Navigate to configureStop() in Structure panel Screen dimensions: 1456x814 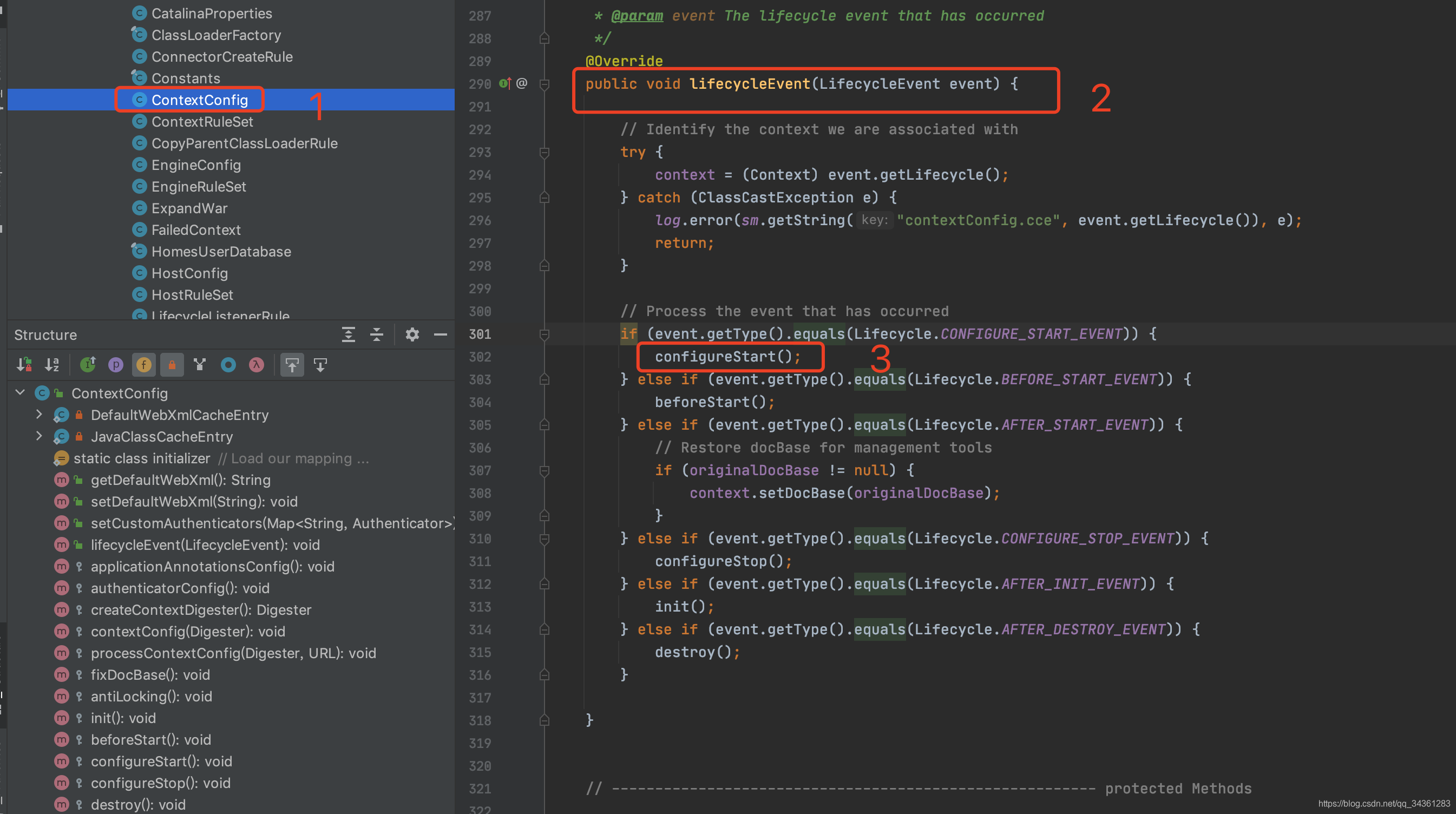(160, 783)
